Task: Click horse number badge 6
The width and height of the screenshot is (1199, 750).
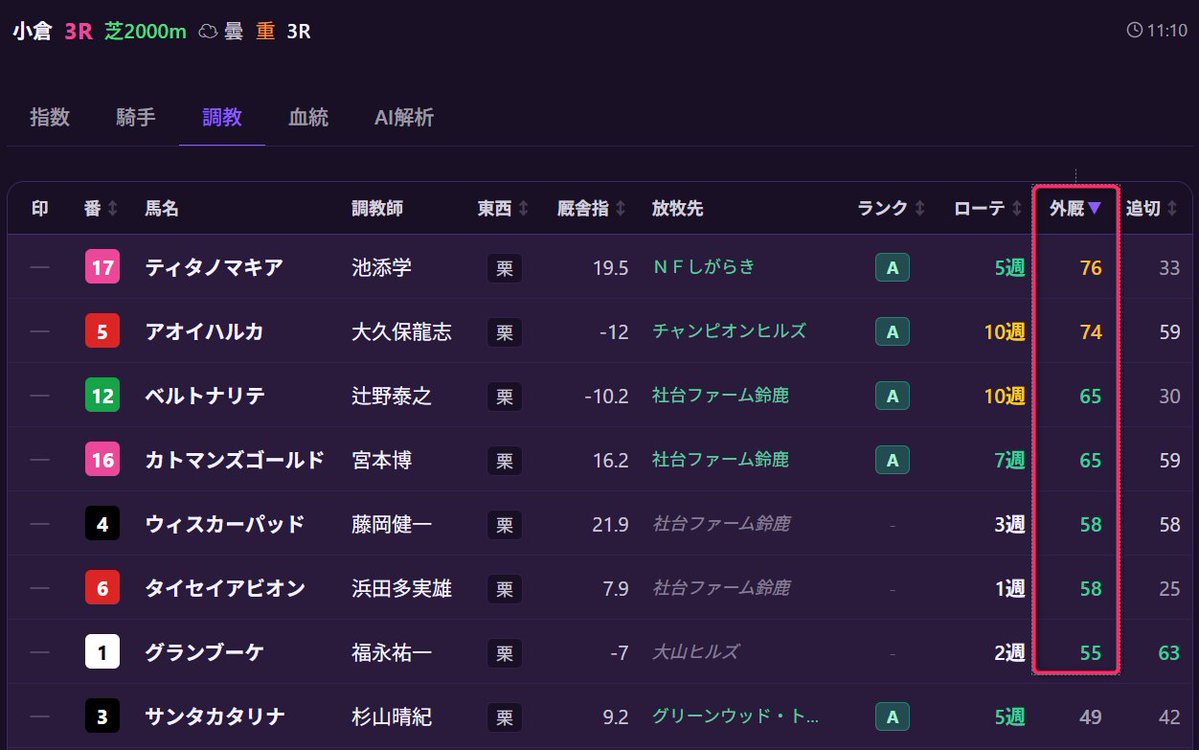Action: [102, 588]
